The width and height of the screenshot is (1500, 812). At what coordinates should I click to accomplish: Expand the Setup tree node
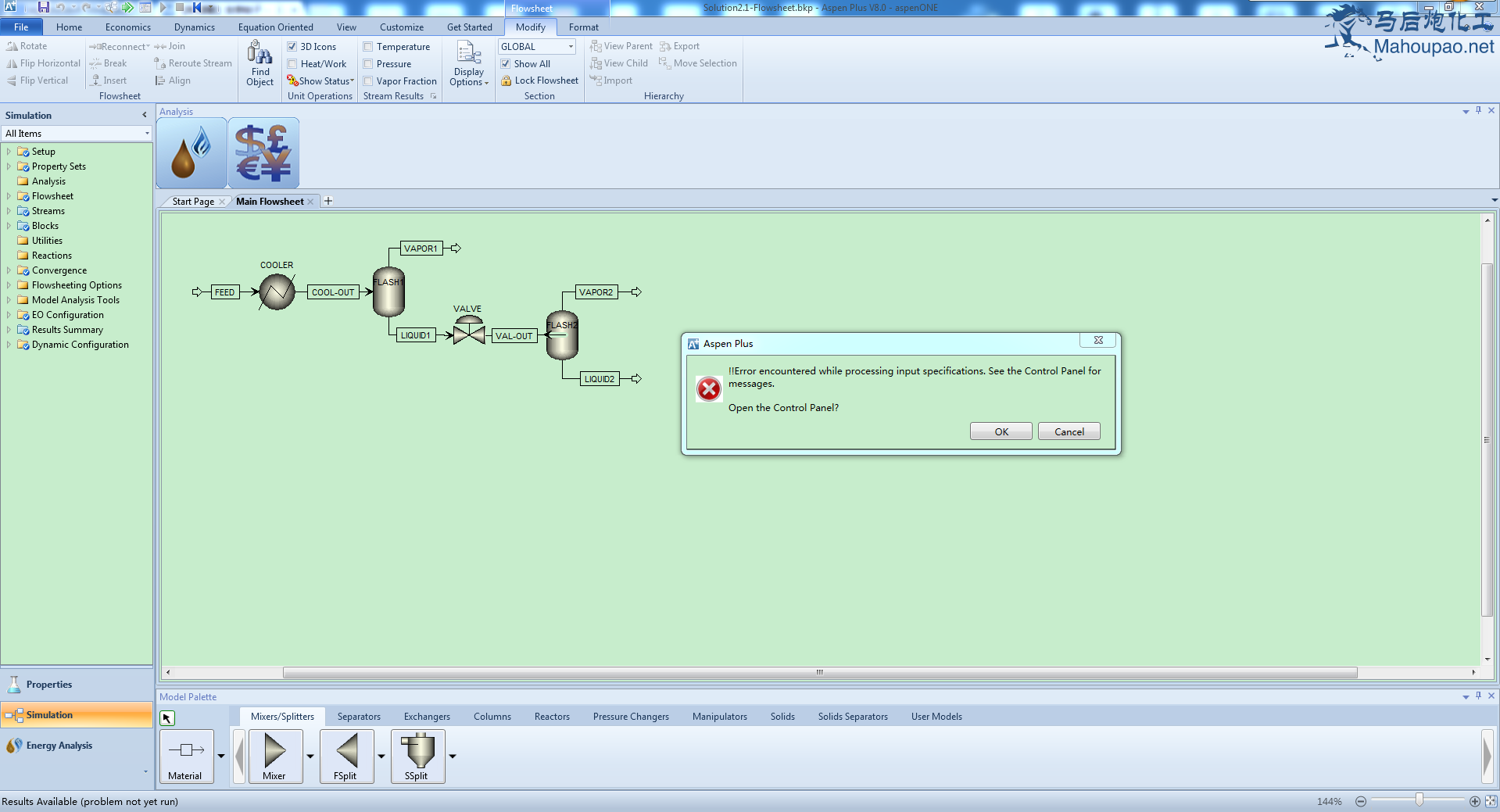(x=9, y=152)
